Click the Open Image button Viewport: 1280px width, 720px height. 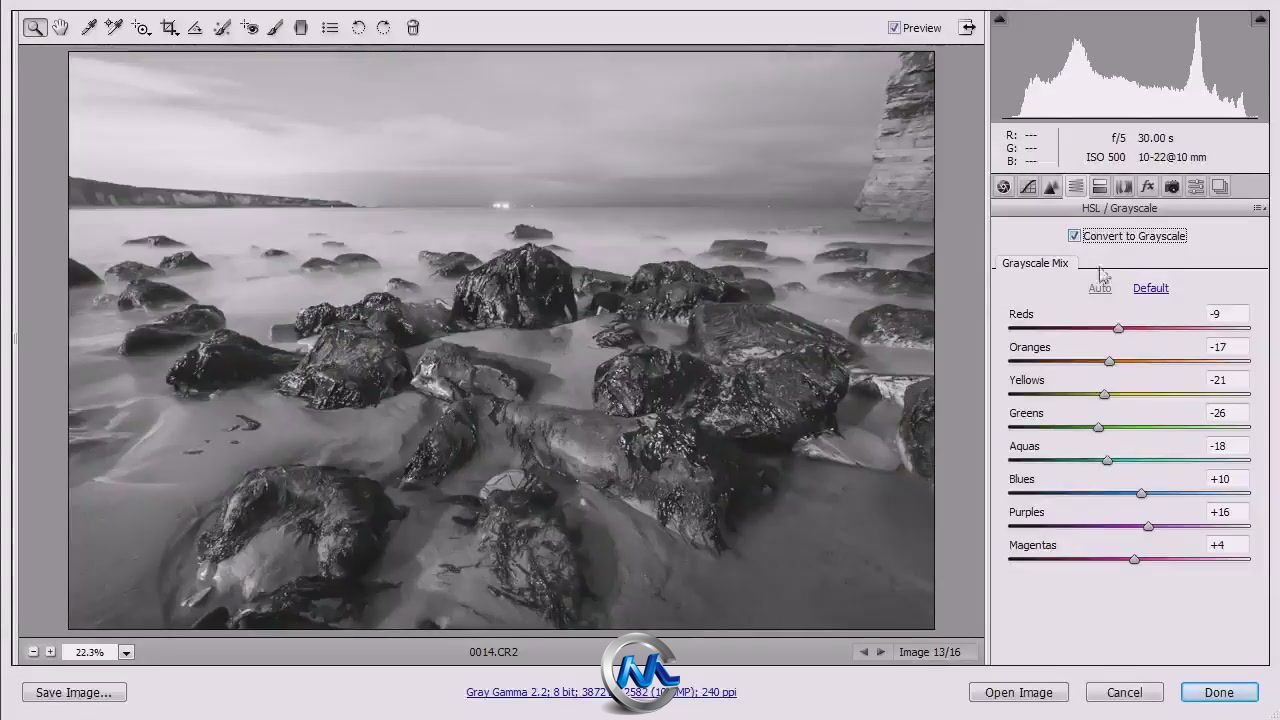(1018, 692)
